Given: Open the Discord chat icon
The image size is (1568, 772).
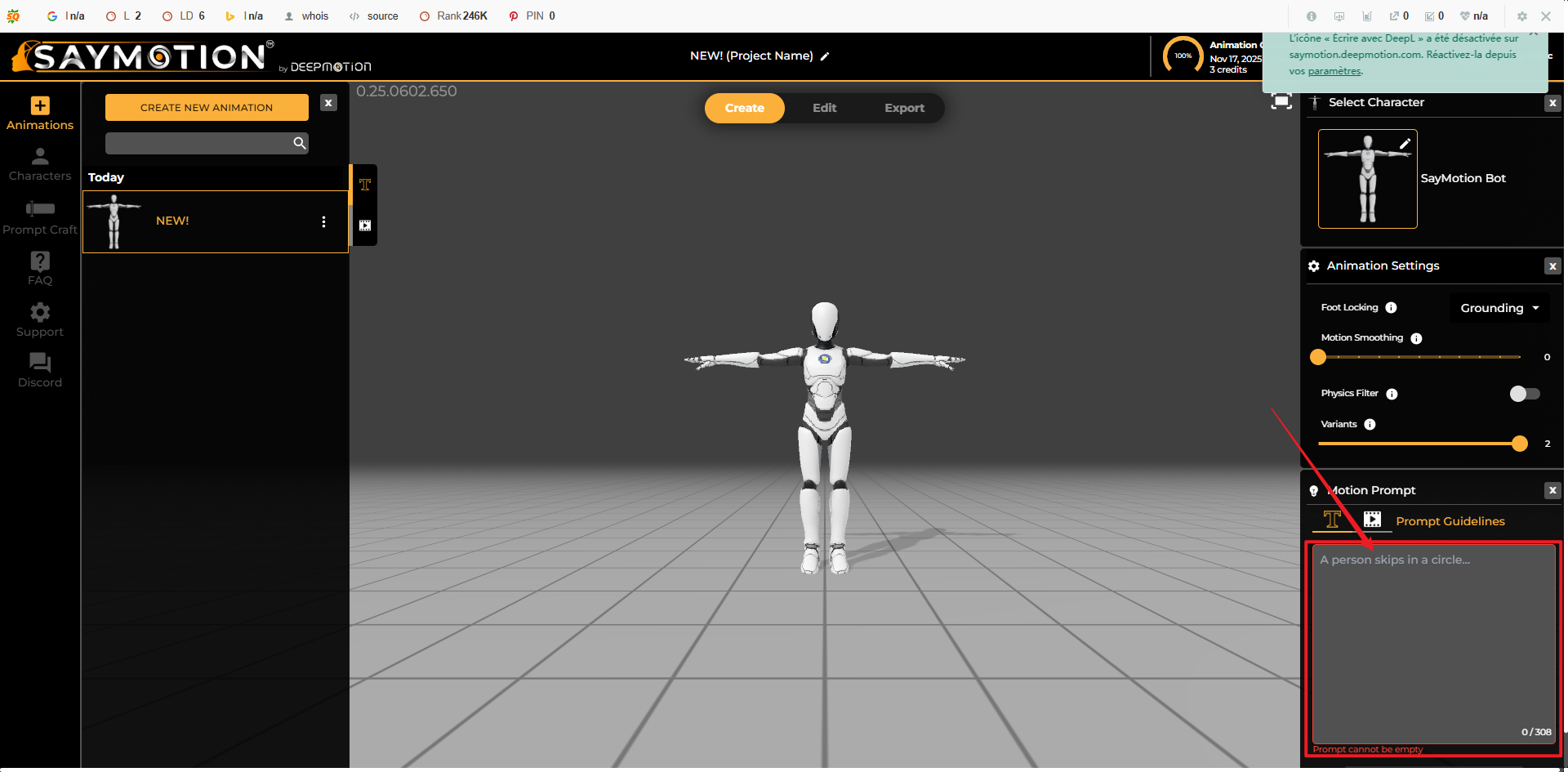Looking at the screenshot, I should [40, 370].
